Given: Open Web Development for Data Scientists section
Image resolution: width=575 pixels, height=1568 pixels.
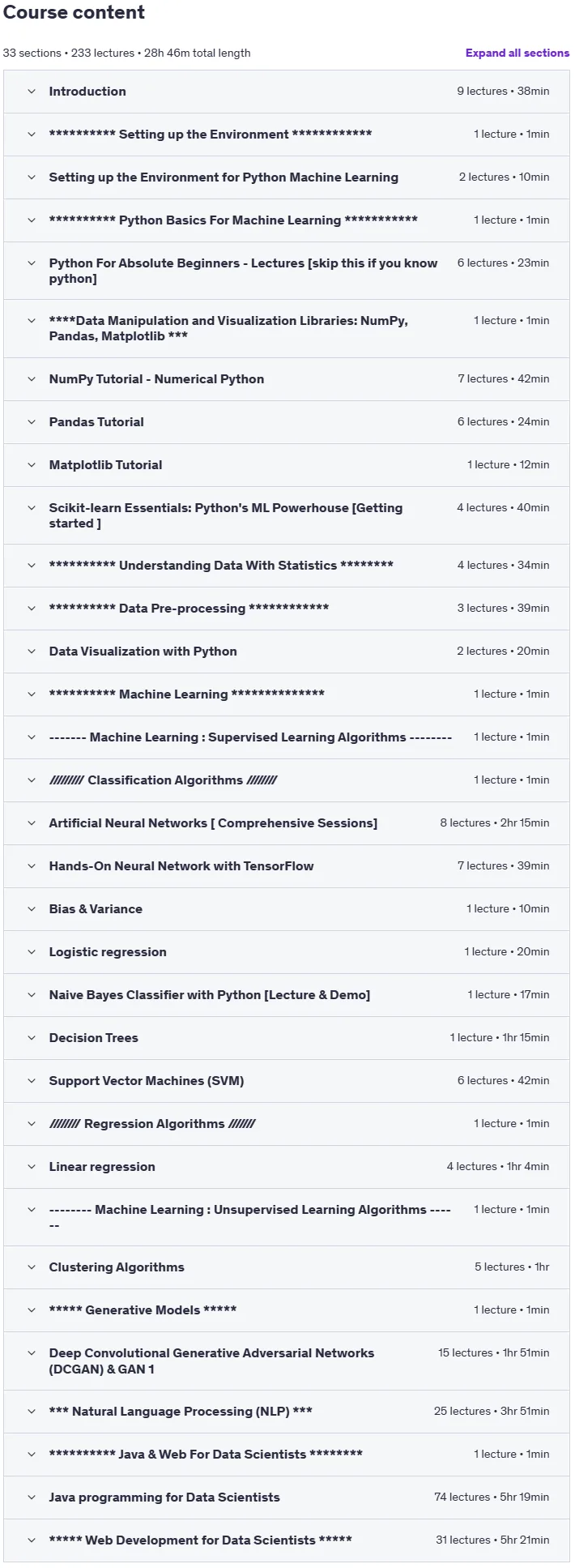Looking at the screenshot, I should point(287,1540).
